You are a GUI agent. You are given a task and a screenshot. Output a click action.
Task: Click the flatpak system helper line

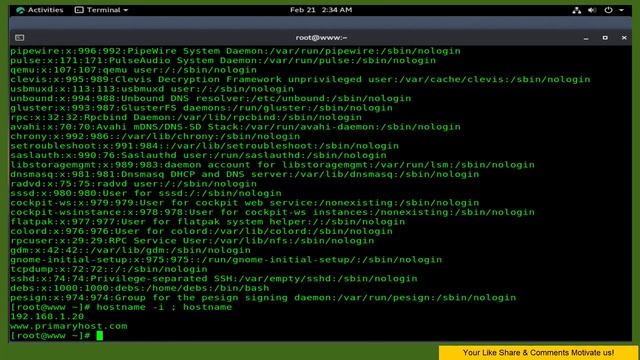[207, 222]
